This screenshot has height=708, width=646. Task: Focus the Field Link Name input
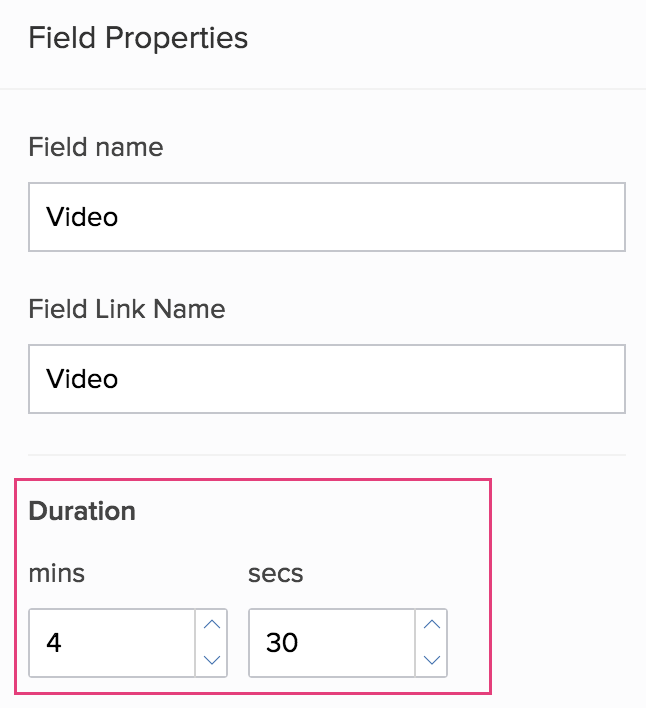326,379
